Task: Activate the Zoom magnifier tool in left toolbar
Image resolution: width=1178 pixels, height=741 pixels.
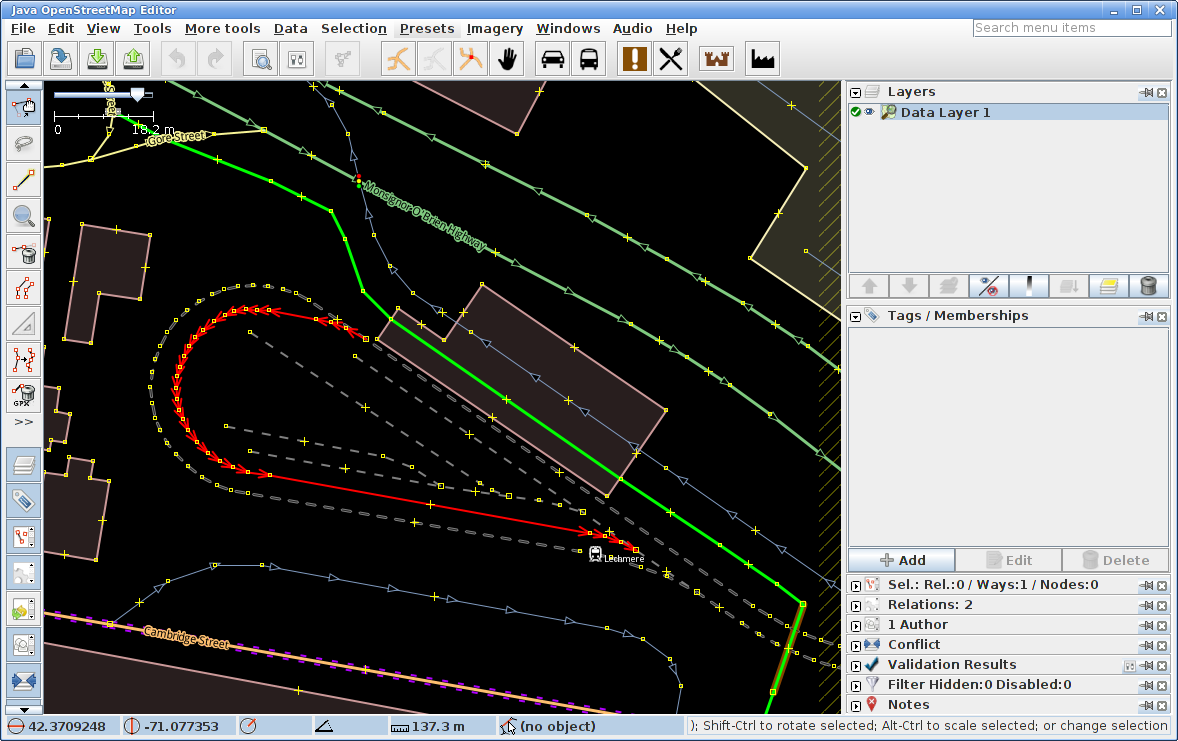Action: coord(24,215)
